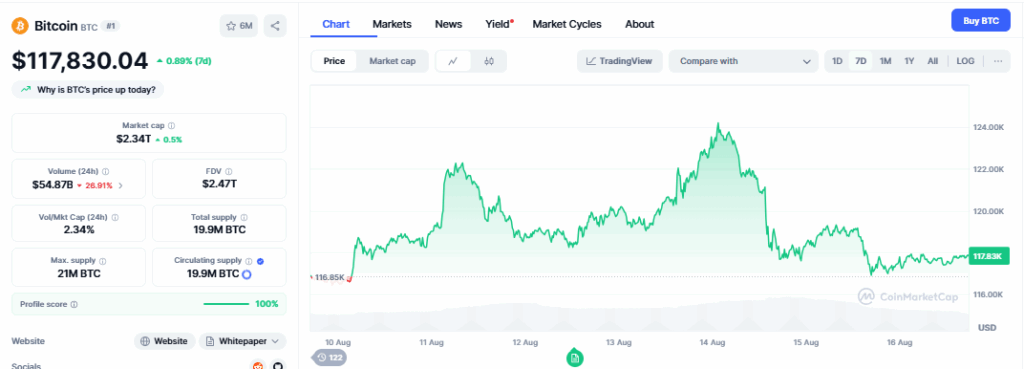Toggle the chart to Market cap view
The height and width of the screenshot is (369, 1024).
tap(392, 61)
